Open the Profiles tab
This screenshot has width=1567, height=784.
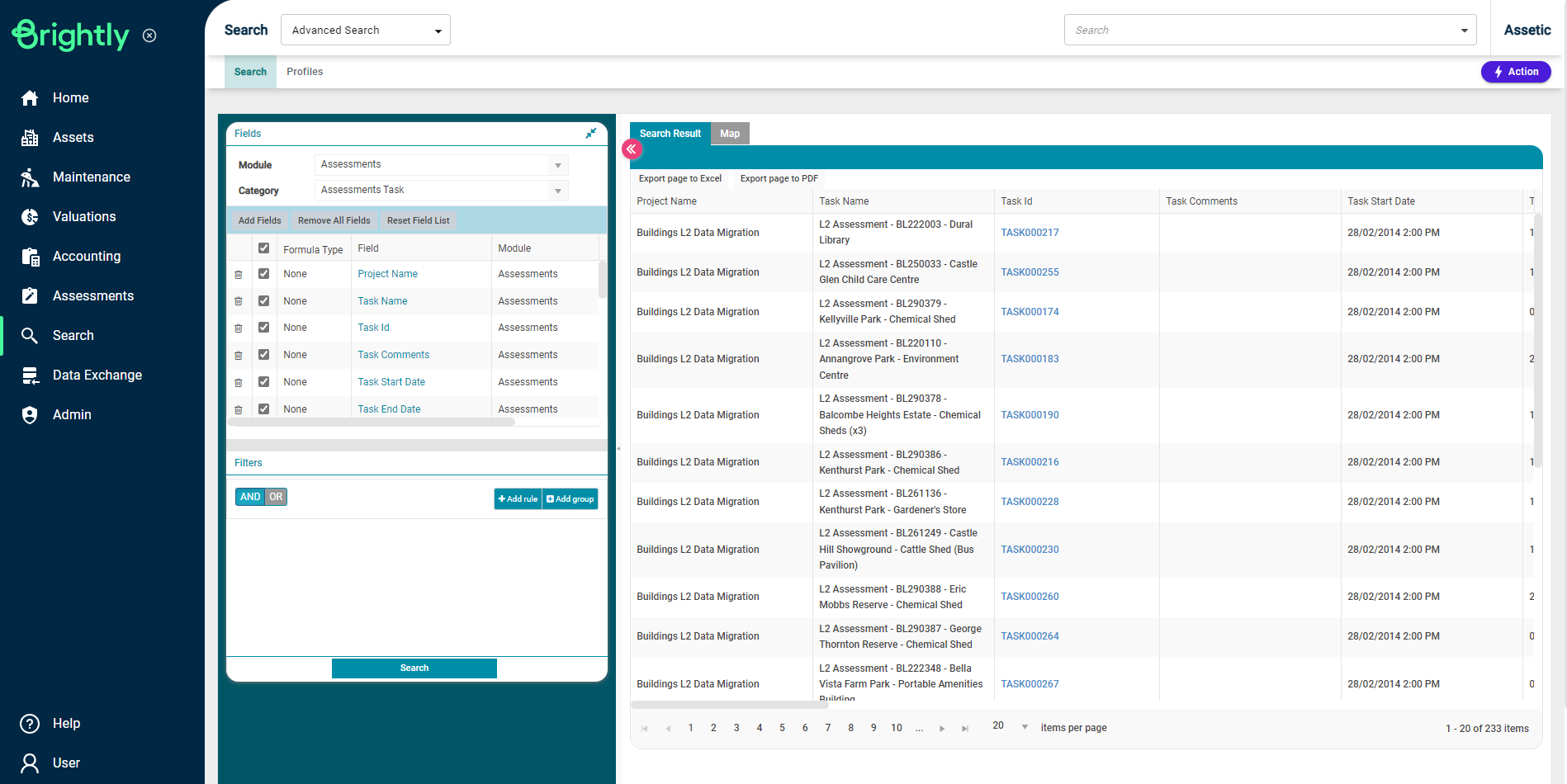[305, 72]
